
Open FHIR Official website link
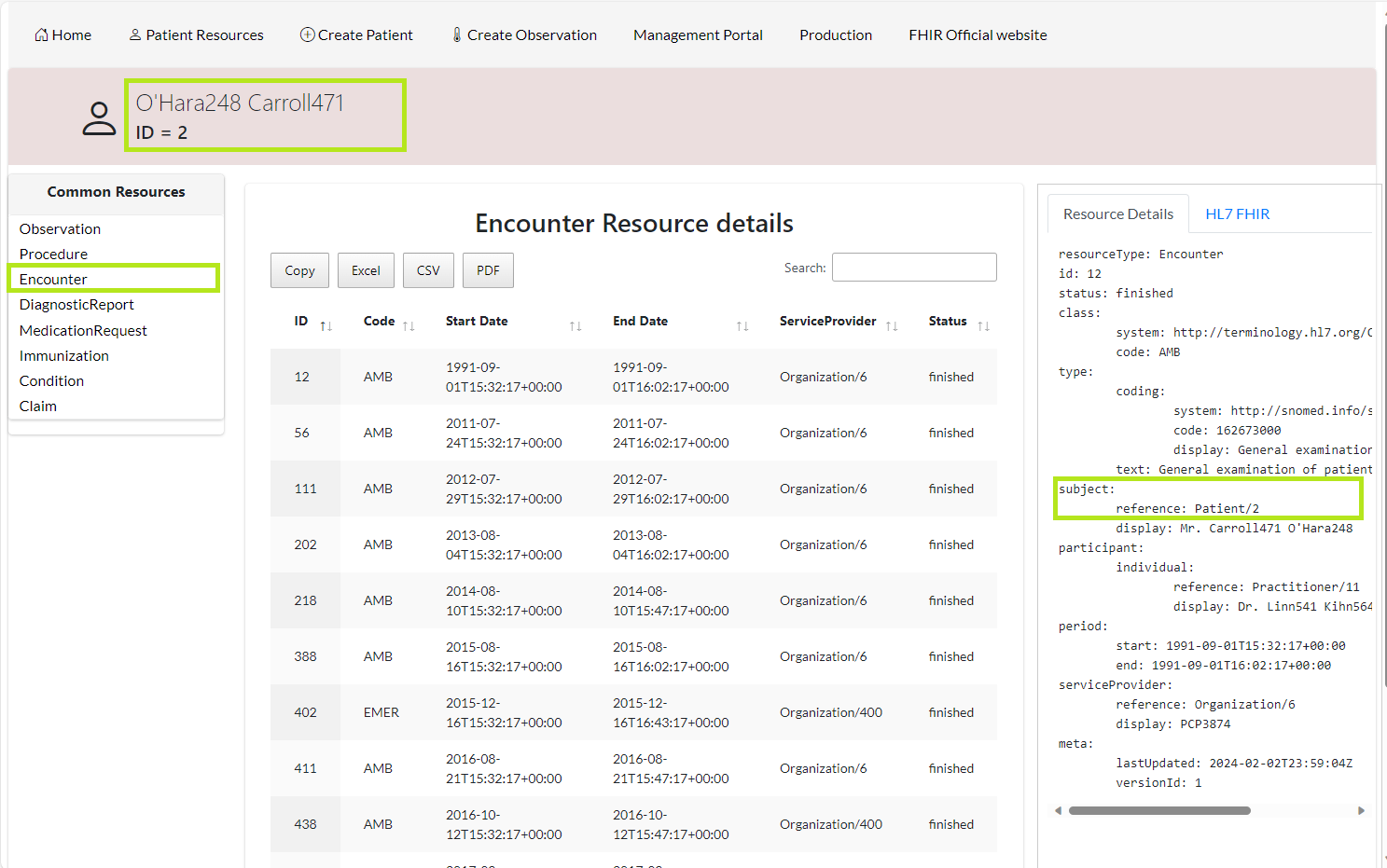[x=978, y=34]
